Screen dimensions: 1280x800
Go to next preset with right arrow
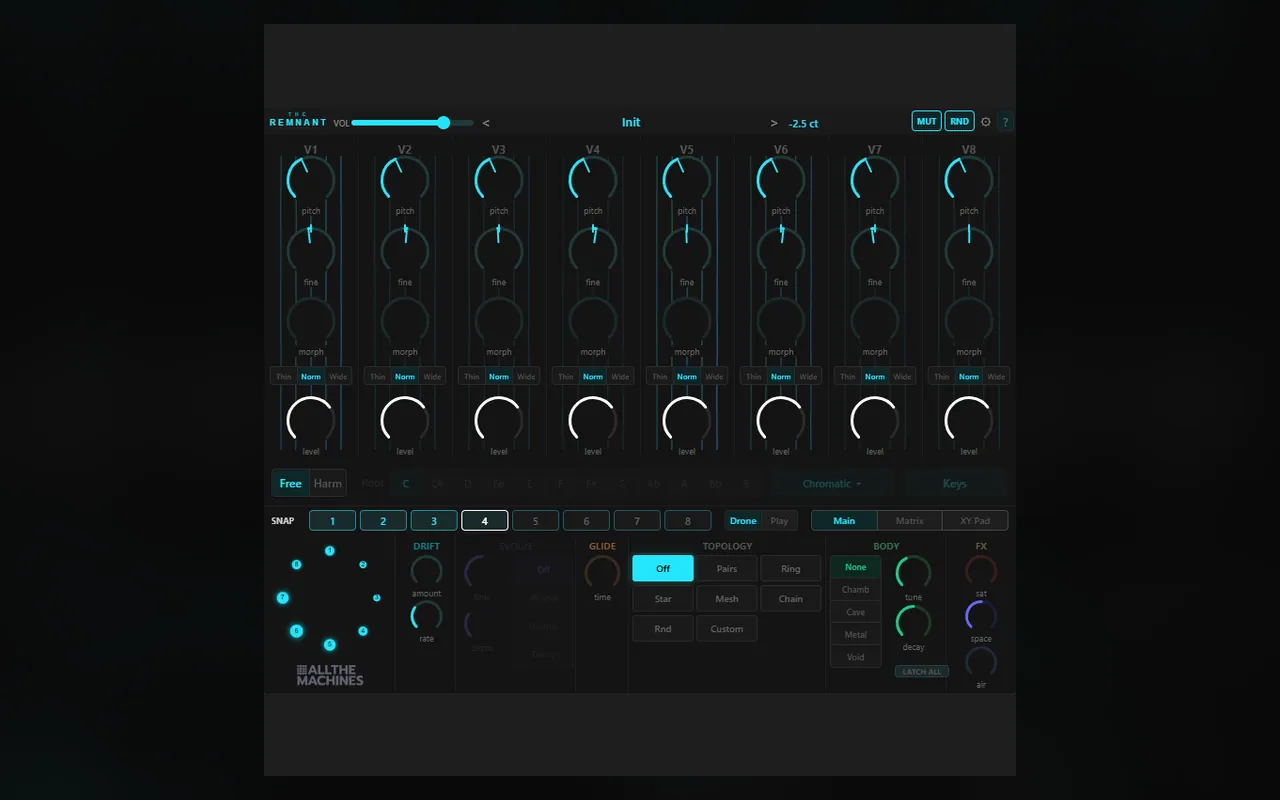coord(774,123)
